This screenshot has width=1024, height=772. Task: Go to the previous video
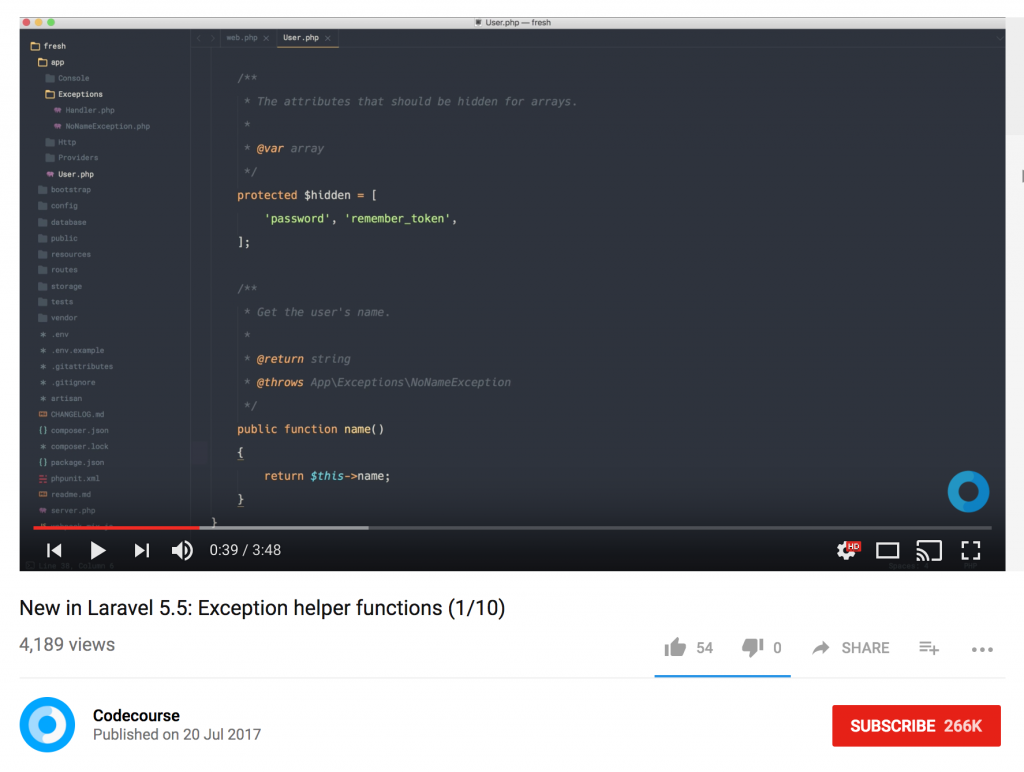[x=54, y=550]
